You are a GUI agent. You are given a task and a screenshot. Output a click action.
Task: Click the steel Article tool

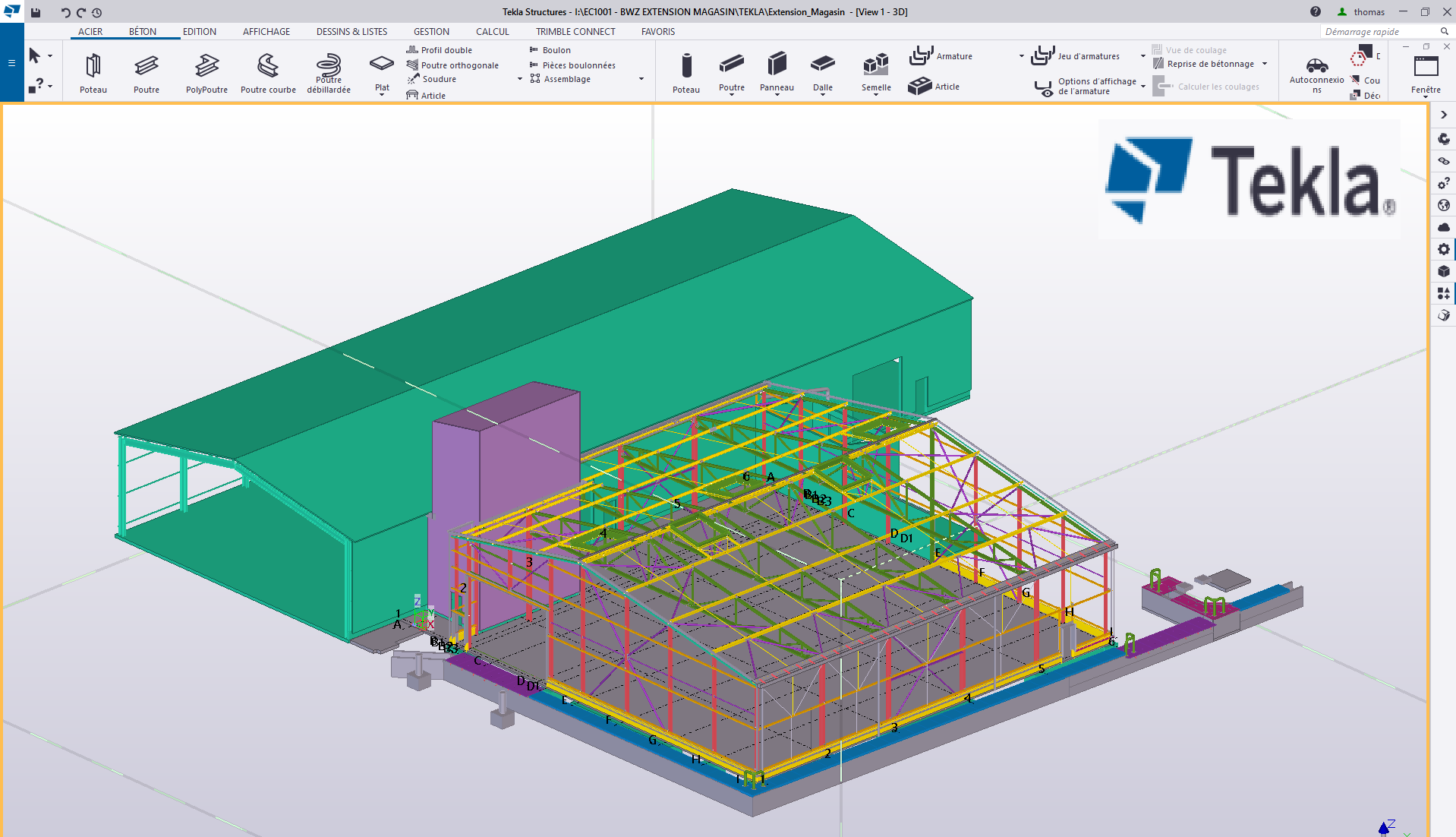(x=426, y=96)
